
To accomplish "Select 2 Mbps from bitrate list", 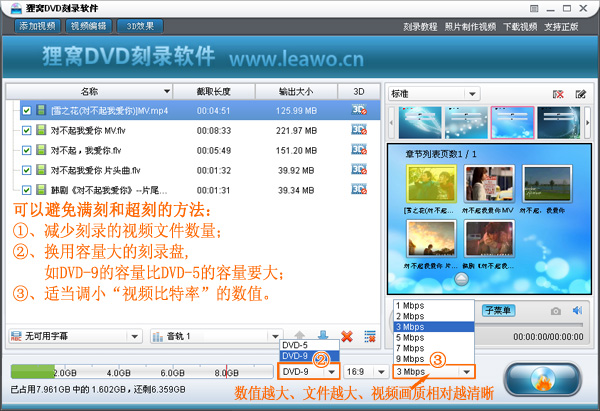I will [434, 316].
